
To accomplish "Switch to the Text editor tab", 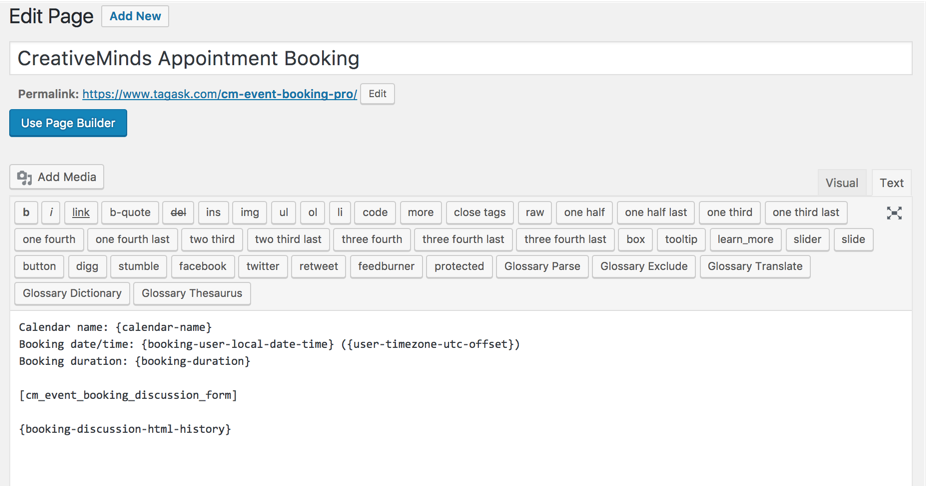I will point(891,183).
